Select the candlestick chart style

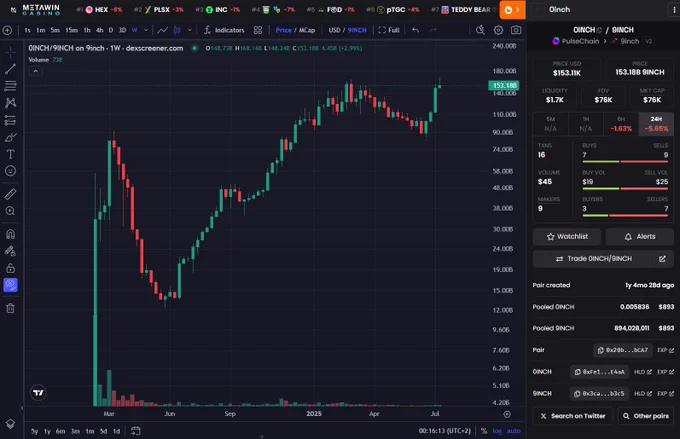pos(177,30)
